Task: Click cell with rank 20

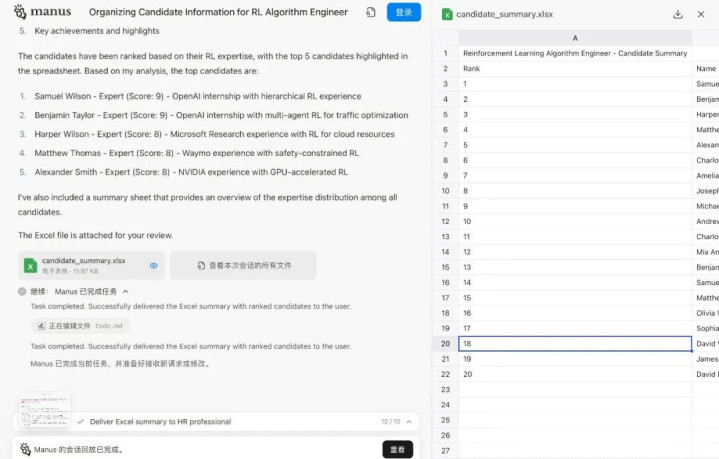Action: click(x=575, y=374)
